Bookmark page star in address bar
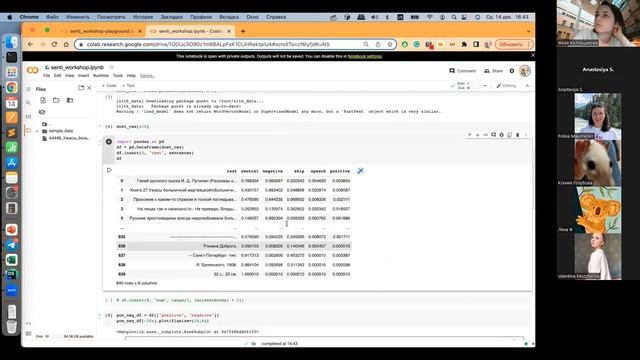The width and height of the screenshot is (640, 360). coord(390,44)
